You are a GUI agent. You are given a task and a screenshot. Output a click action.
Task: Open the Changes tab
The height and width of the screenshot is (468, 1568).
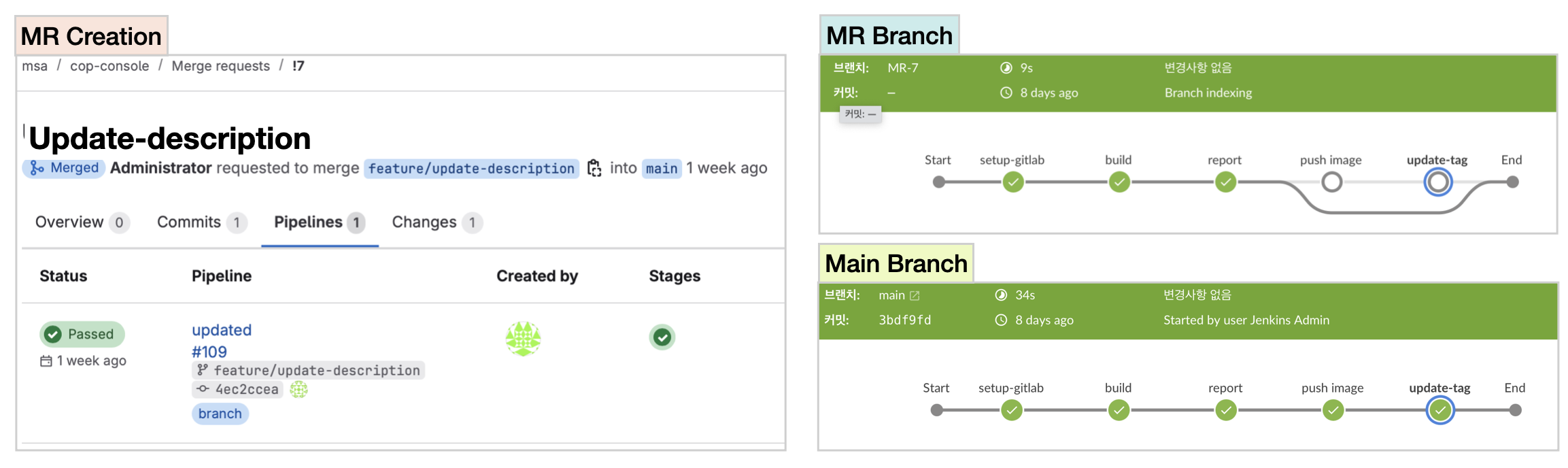pyautogui.click(x=424, y=222)
